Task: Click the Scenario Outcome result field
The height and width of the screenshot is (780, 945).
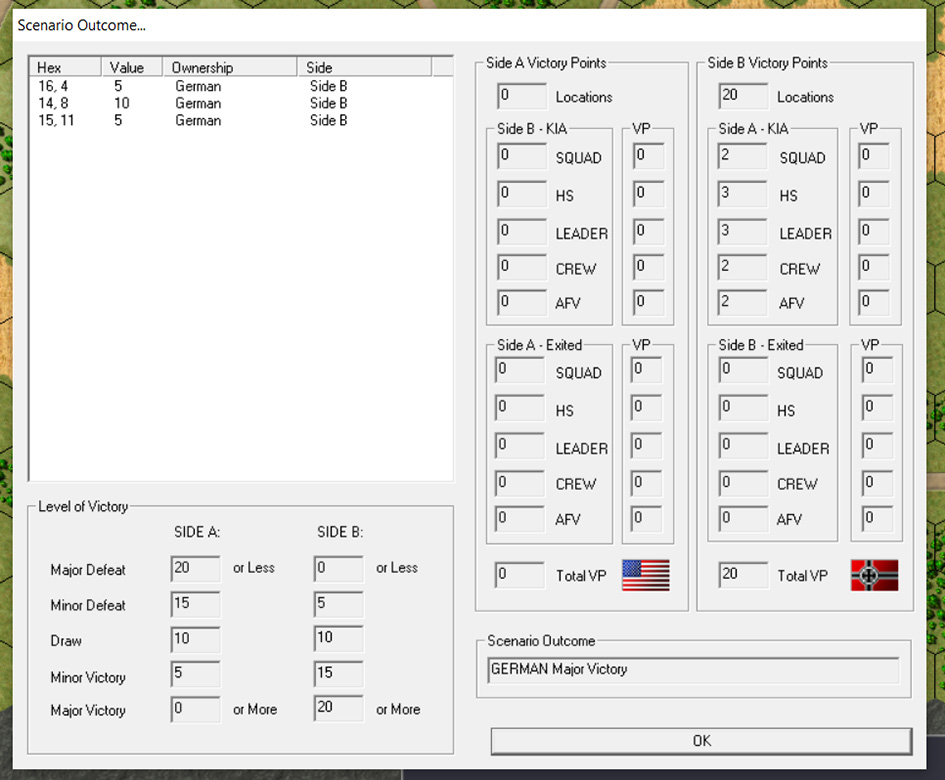Action: pos(693,670)
